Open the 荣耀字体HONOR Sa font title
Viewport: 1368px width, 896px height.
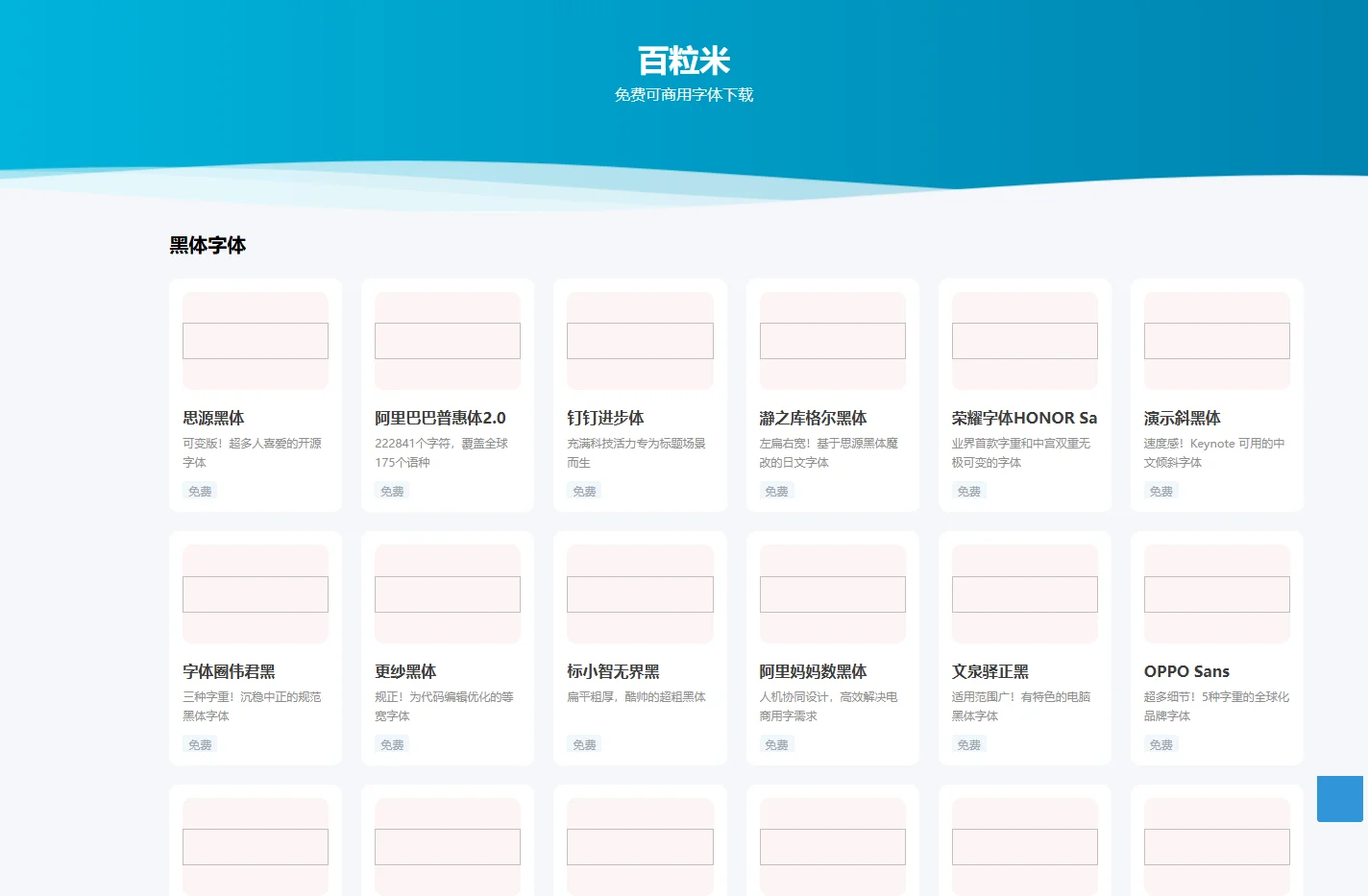pyautogui.click(x=1024, y=418)
